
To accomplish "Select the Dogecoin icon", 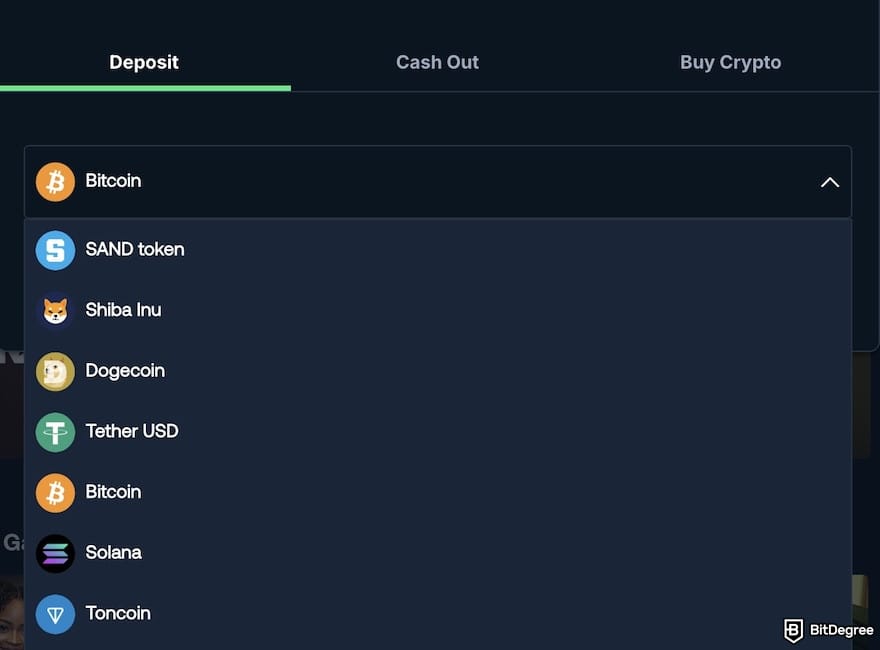I will (x=55, y=371).
